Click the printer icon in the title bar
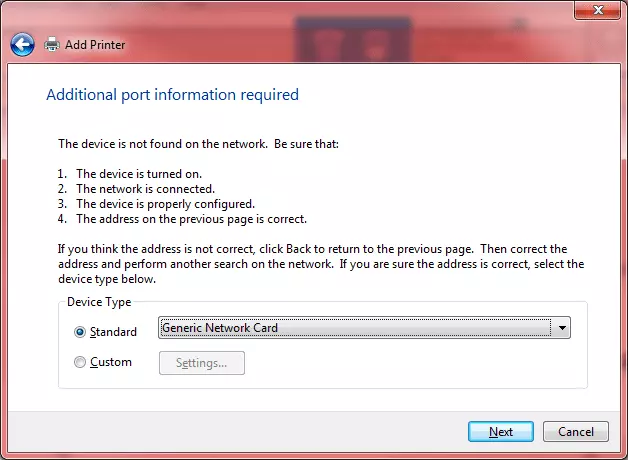 (x=52, y=45)
